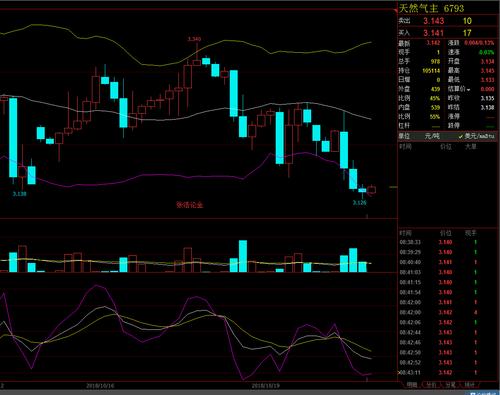Viewport: 500px width, 395px height.
Task: Select the 3.126 low price marker on the chart
Action: [360, 202]
